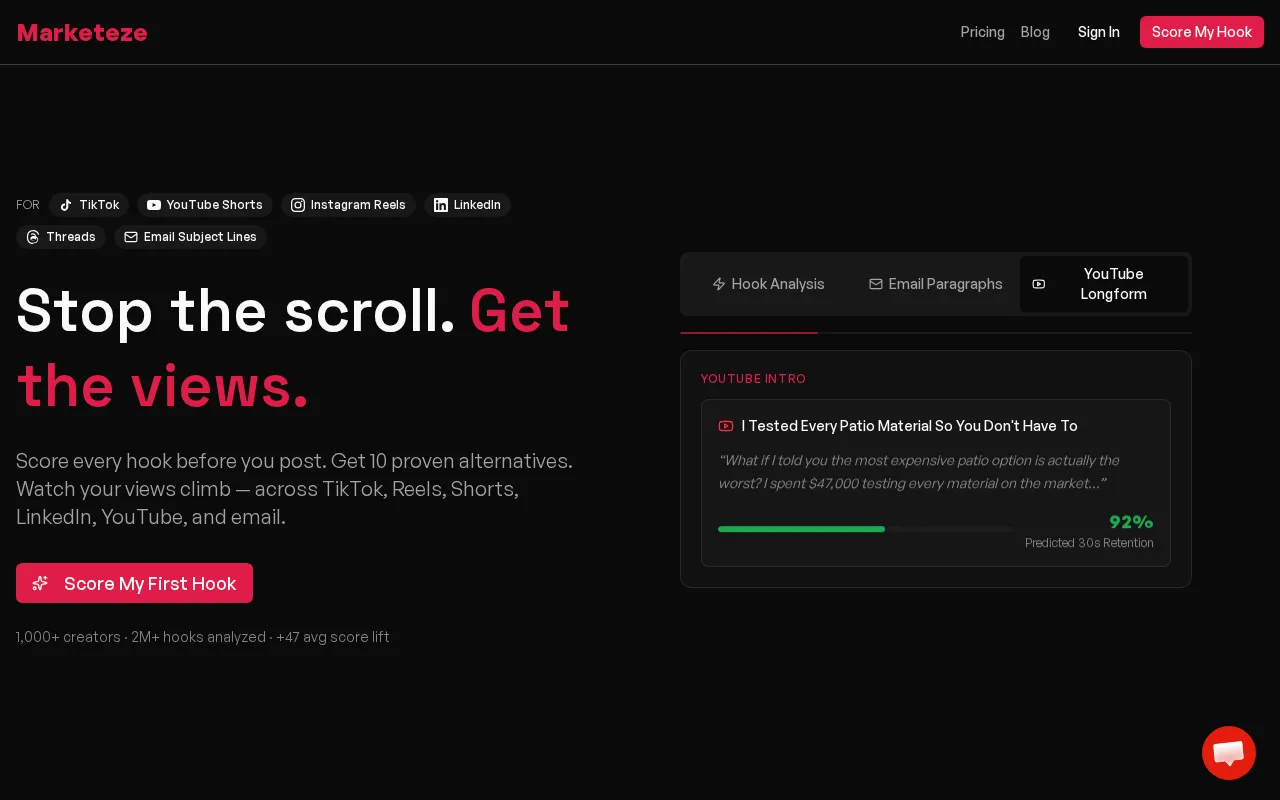Click Sign In in the header
The width and height of the screenshot is (1280, 800).
[x=1098, y=32]
